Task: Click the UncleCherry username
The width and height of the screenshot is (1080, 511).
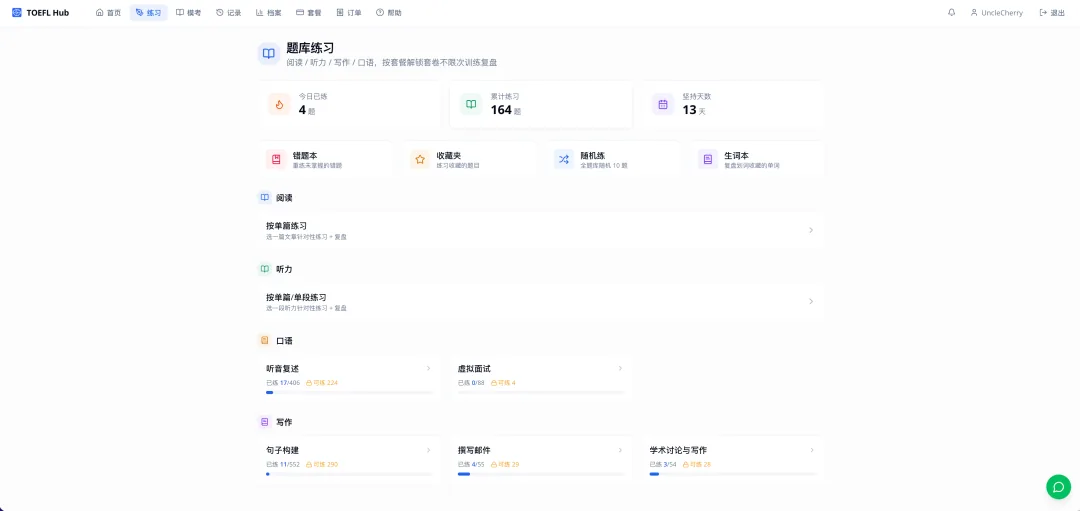Action: (x=1002, y=12)
